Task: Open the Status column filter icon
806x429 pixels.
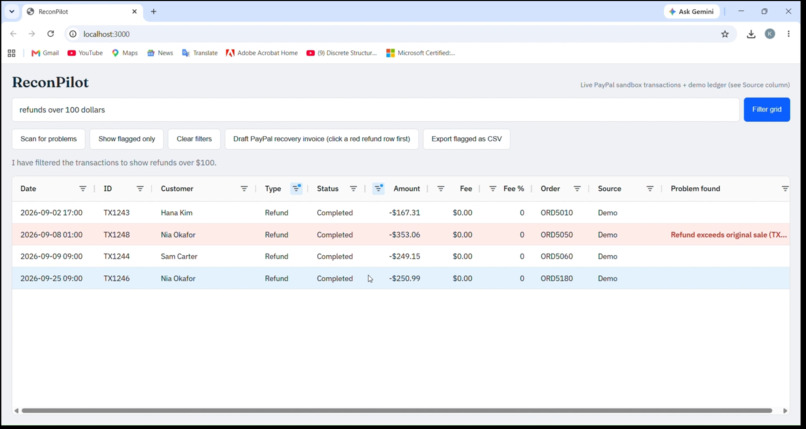Action: [353, 189]
